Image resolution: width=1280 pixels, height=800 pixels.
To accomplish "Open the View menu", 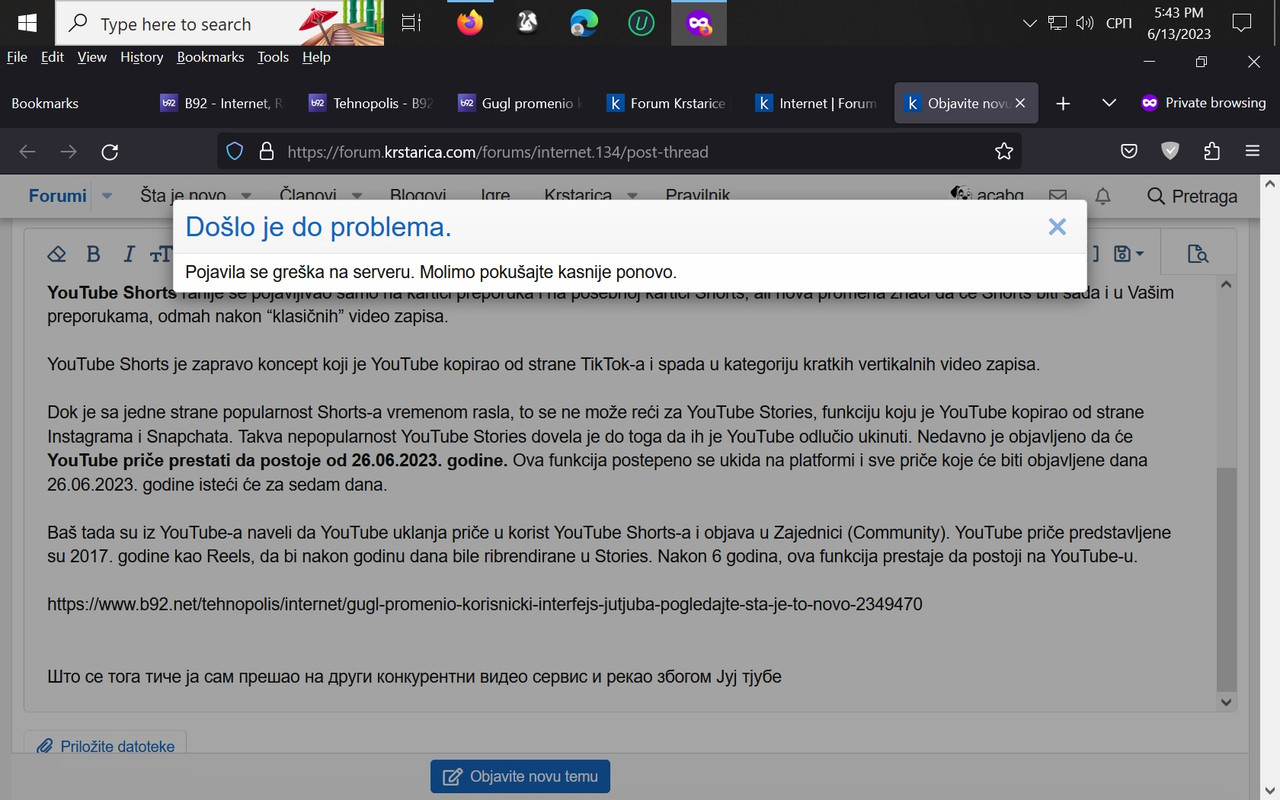I will (x=91, y=57).
